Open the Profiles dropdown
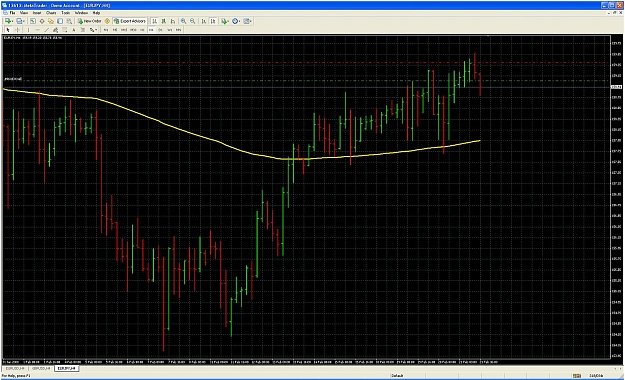625x380 pixels. point(21,21)
